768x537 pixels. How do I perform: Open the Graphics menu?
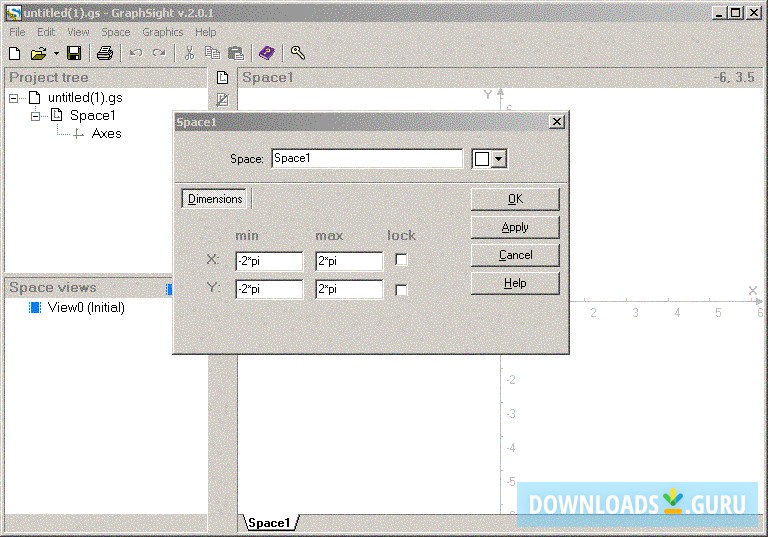163,32
